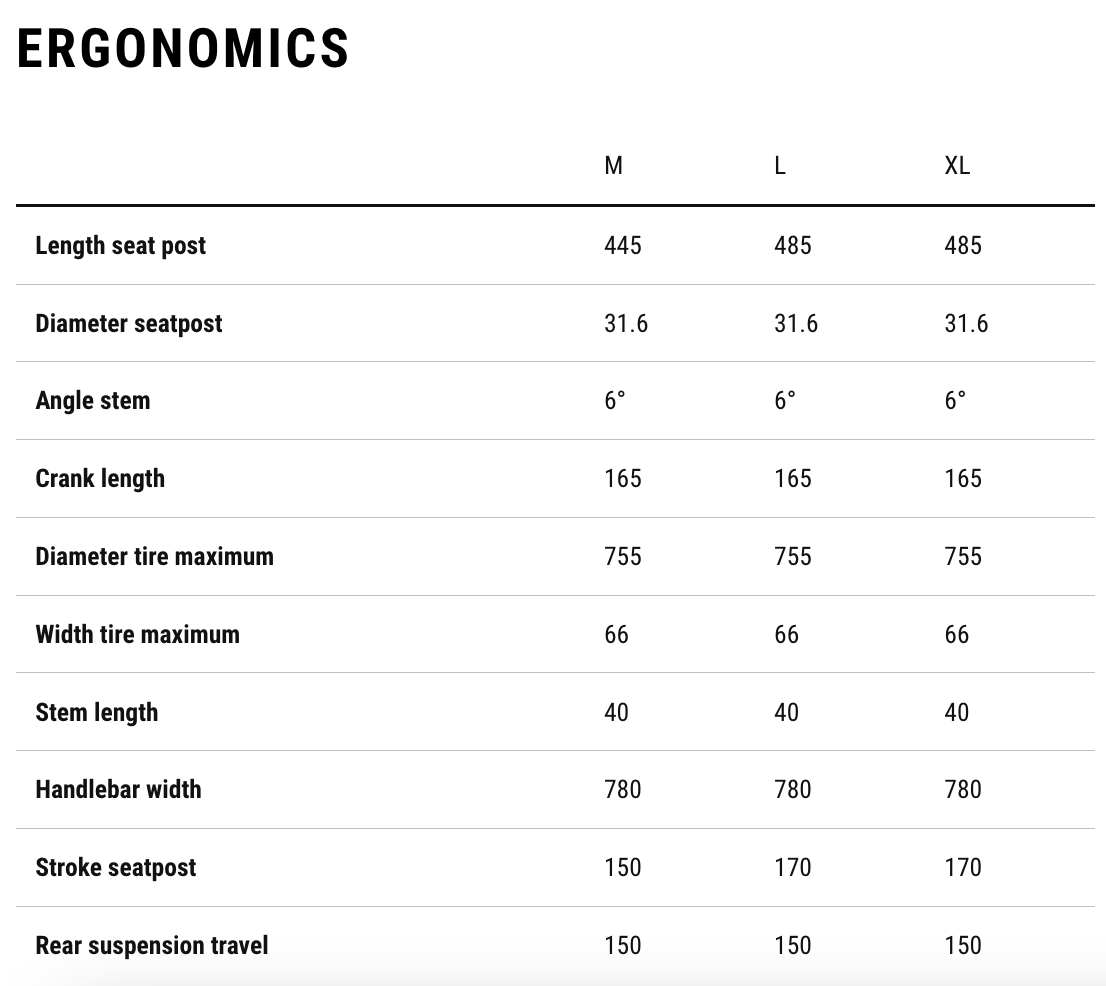Click the Handlebar width value for size XL
This screenshot has height=986, width=1106.
[x=963, y=790]
